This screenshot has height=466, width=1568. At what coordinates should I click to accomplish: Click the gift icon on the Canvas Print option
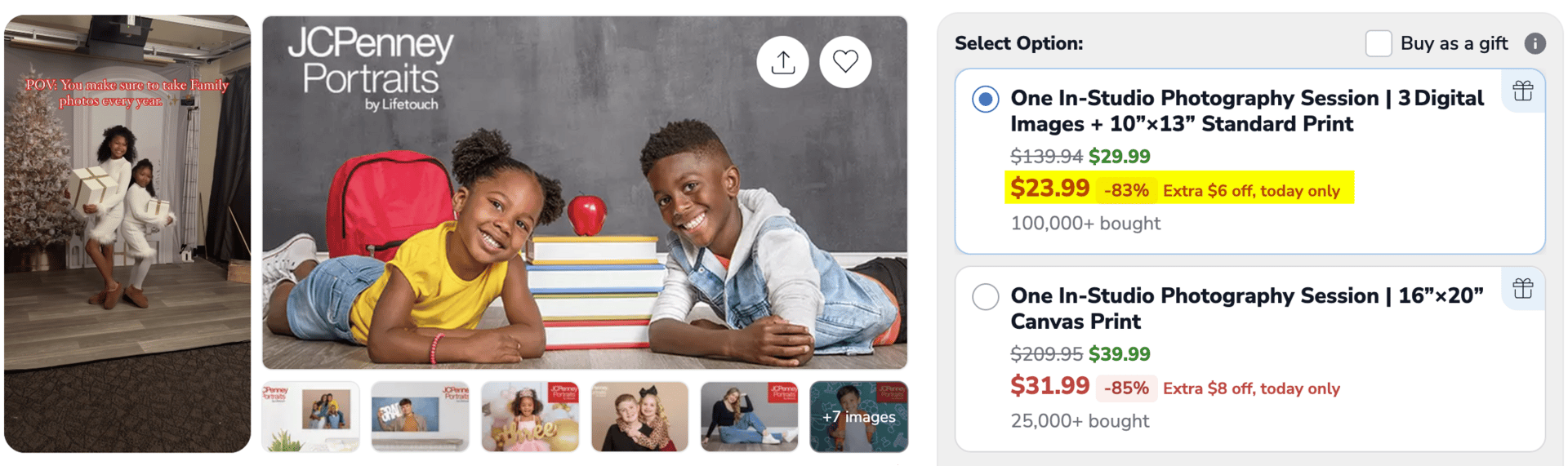click(x=1522, y=288)
